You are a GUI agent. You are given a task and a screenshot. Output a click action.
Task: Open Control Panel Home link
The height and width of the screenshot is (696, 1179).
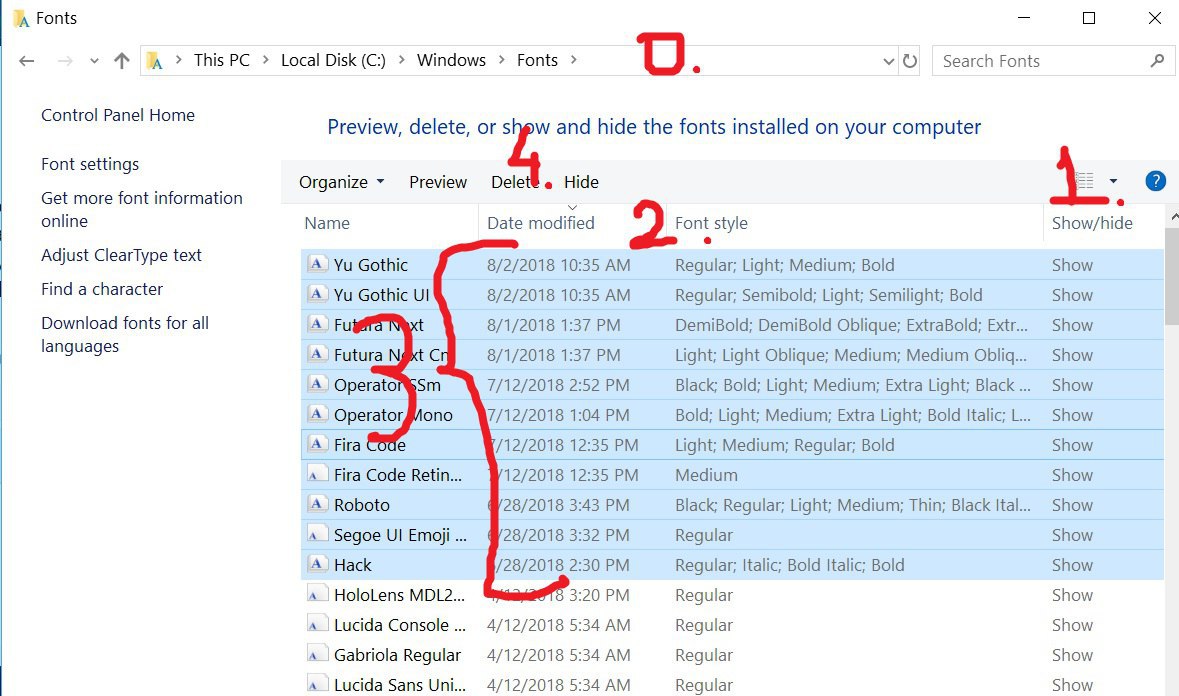118,115
